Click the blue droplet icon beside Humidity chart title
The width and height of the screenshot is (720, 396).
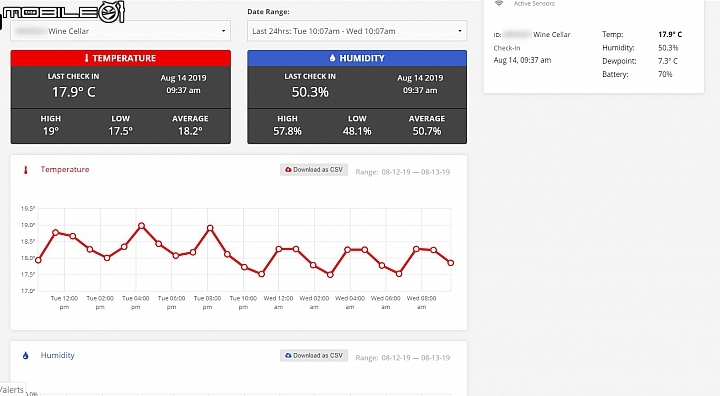26,356
